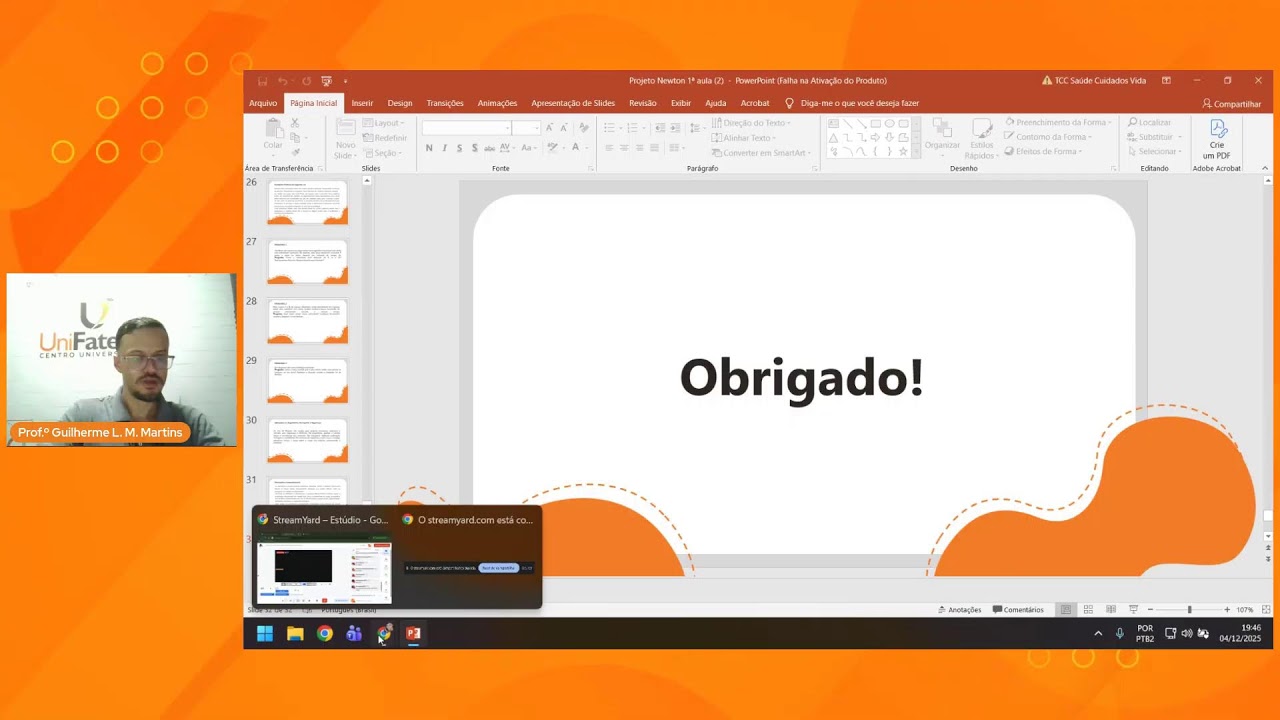Click the increase list level icon
Image resolution: width=1280 pixels, height=720 pixels.
(x=675, y=128)
